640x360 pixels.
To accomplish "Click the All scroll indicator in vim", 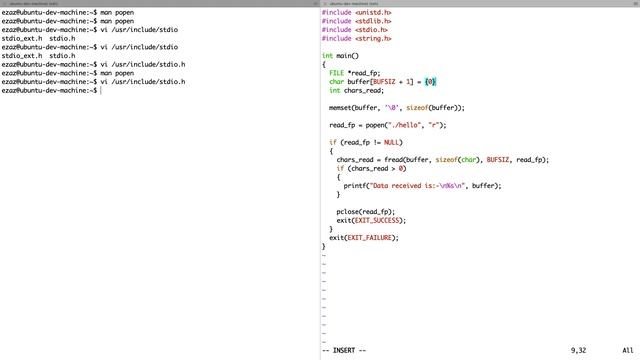I will point(628,350).
